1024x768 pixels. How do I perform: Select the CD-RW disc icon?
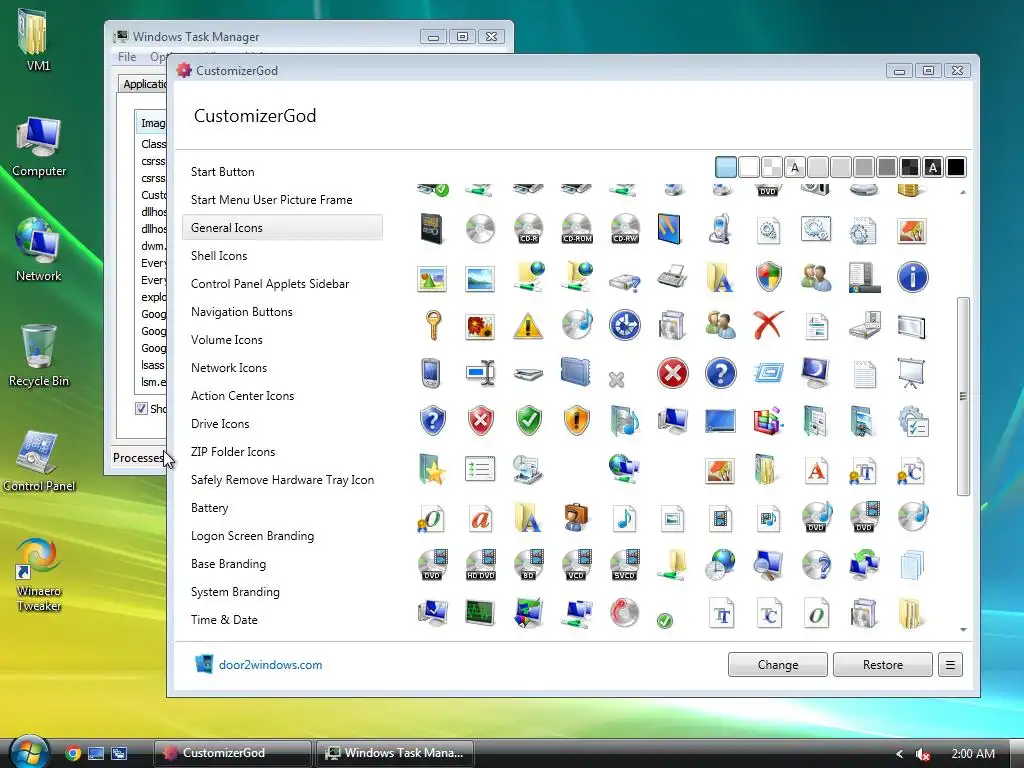(625, 229)
